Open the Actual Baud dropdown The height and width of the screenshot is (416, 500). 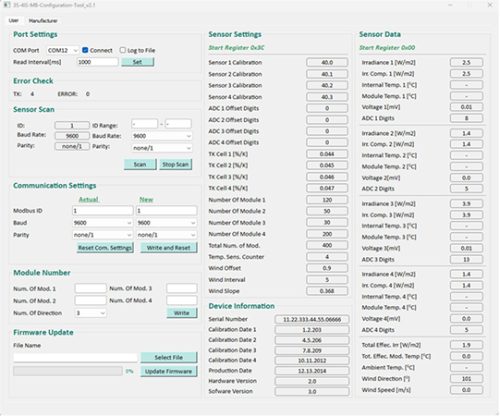pyautogui.click(x=102, y=223)
